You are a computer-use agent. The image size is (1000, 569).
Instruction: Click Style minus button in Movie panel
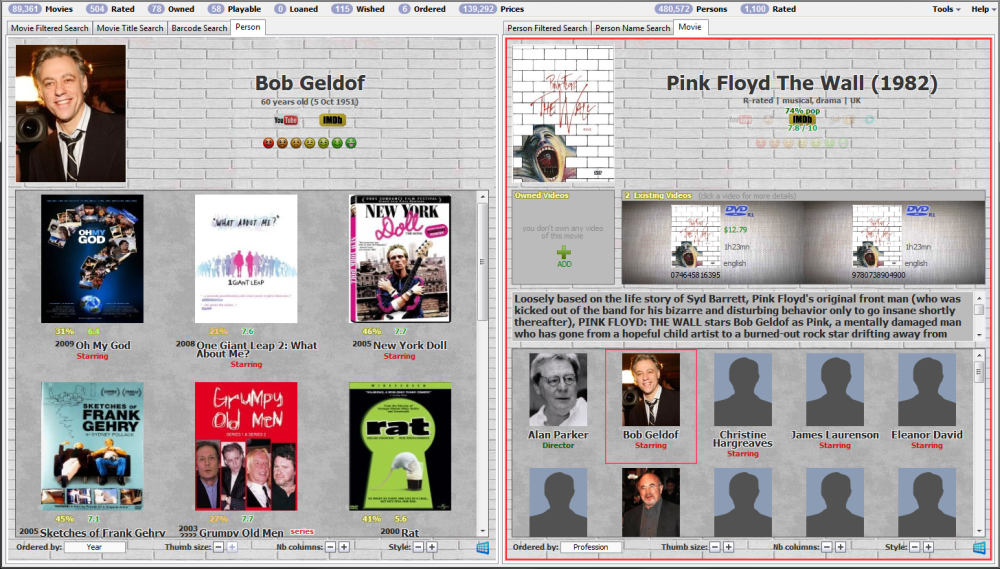pos(915,547)
